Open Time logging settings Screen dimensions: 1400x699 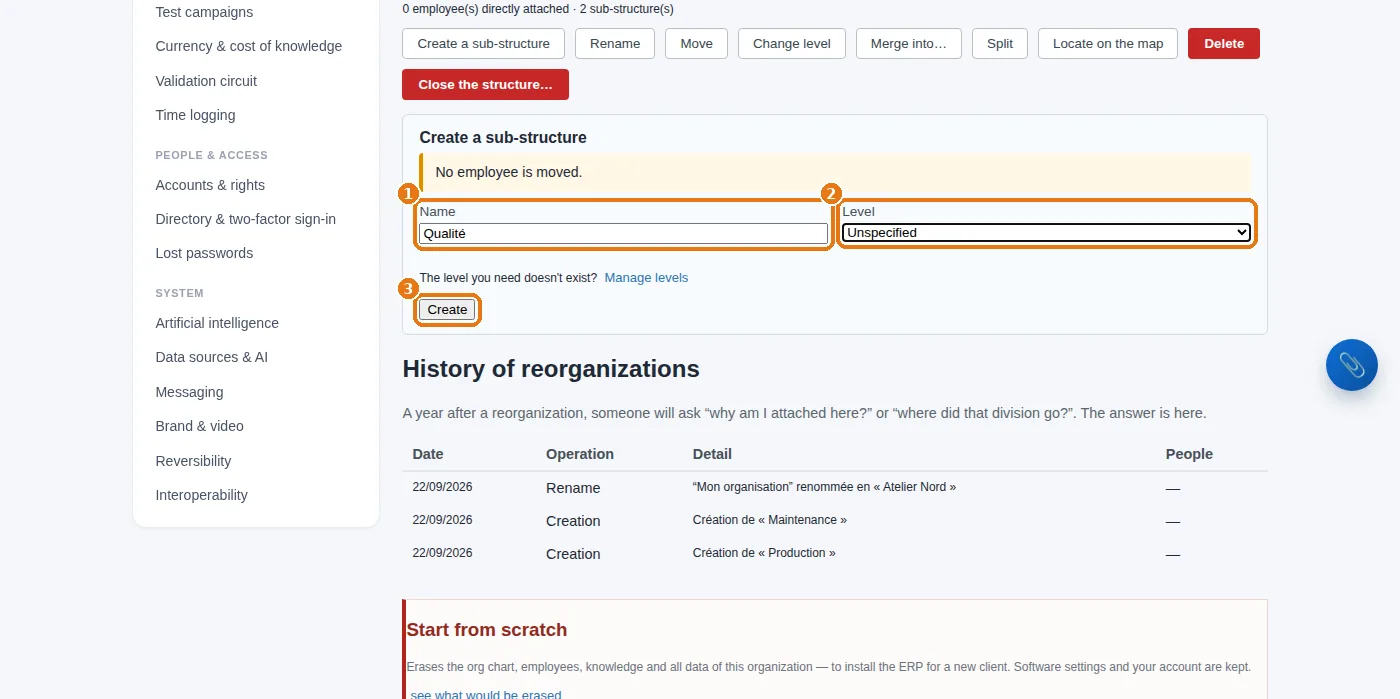click(196, 115)
